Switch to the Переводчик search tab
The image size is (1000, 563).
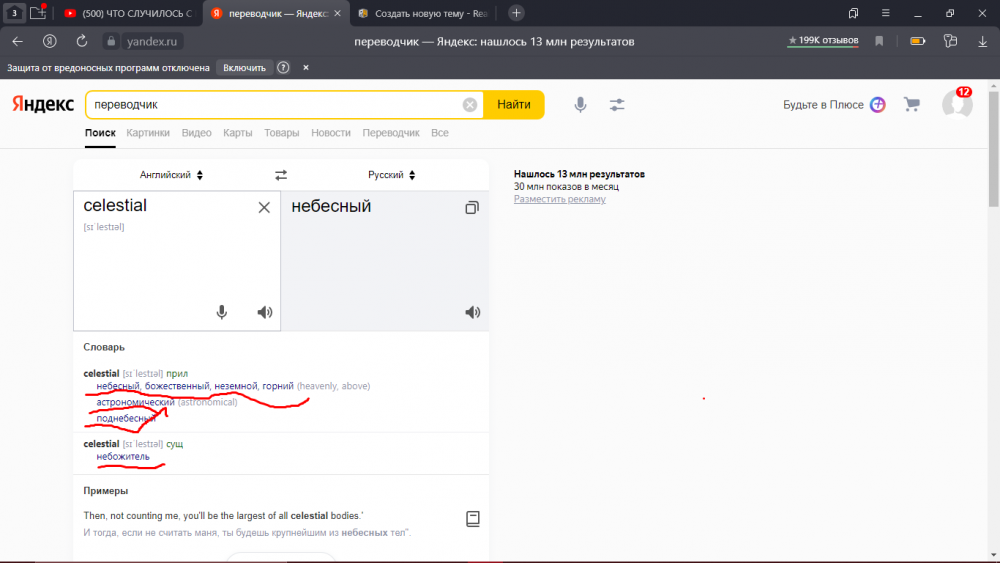click(x=391, y=133)
